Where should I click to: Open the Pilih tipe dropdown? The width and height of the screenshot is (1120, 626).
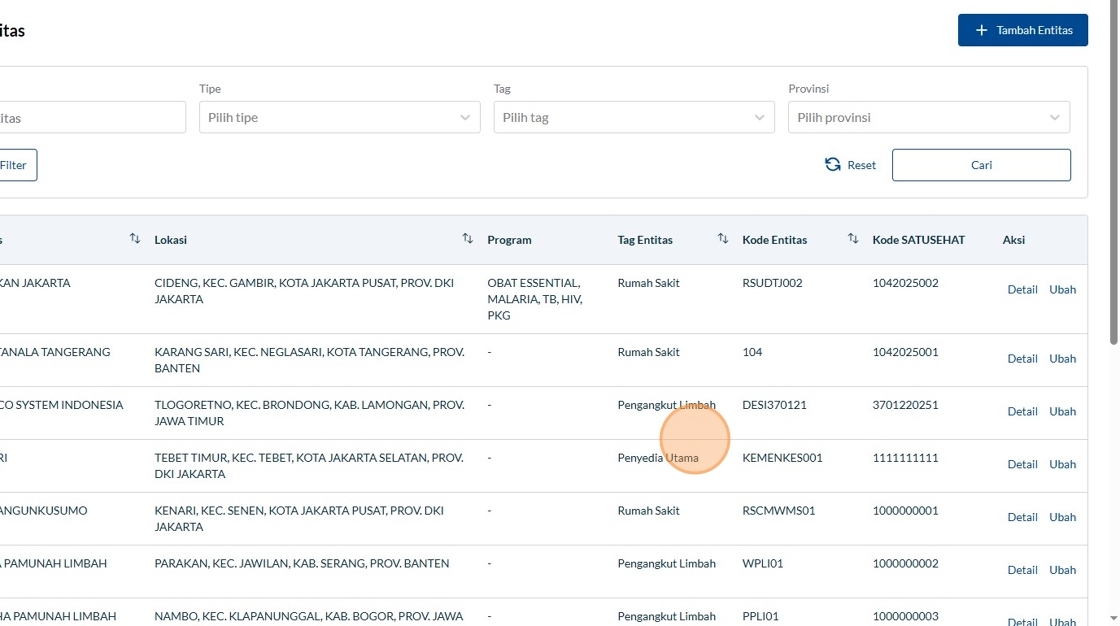pos(339,117)
